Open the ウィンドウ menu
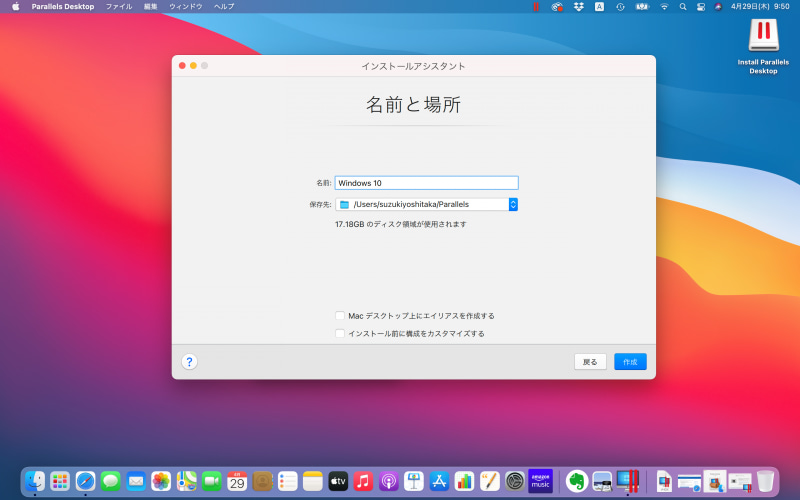This screenshot has width=800, height=500. 186,7
